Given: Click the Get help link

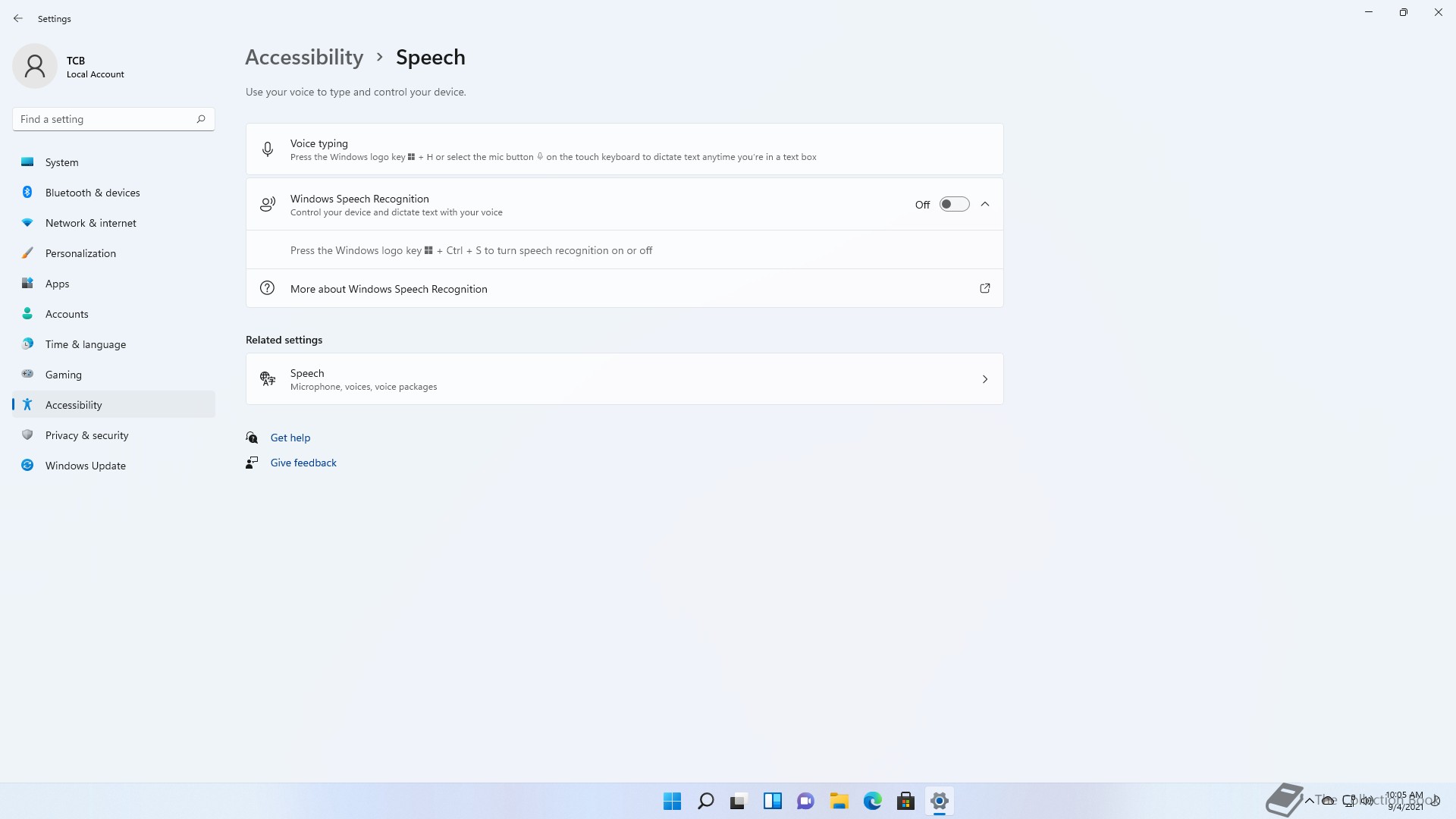Looking at the screenshot, I should click(290, 438).
